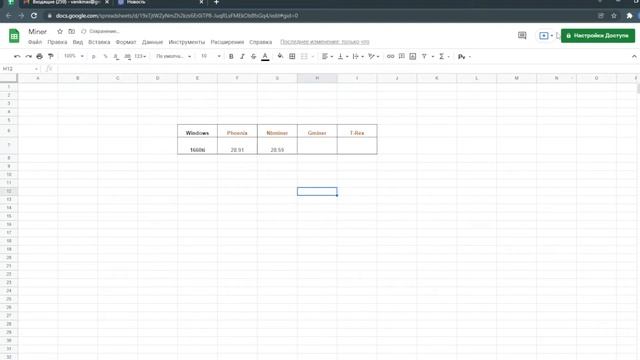
Task: Open the functions sigma menu
Action: 442,56
